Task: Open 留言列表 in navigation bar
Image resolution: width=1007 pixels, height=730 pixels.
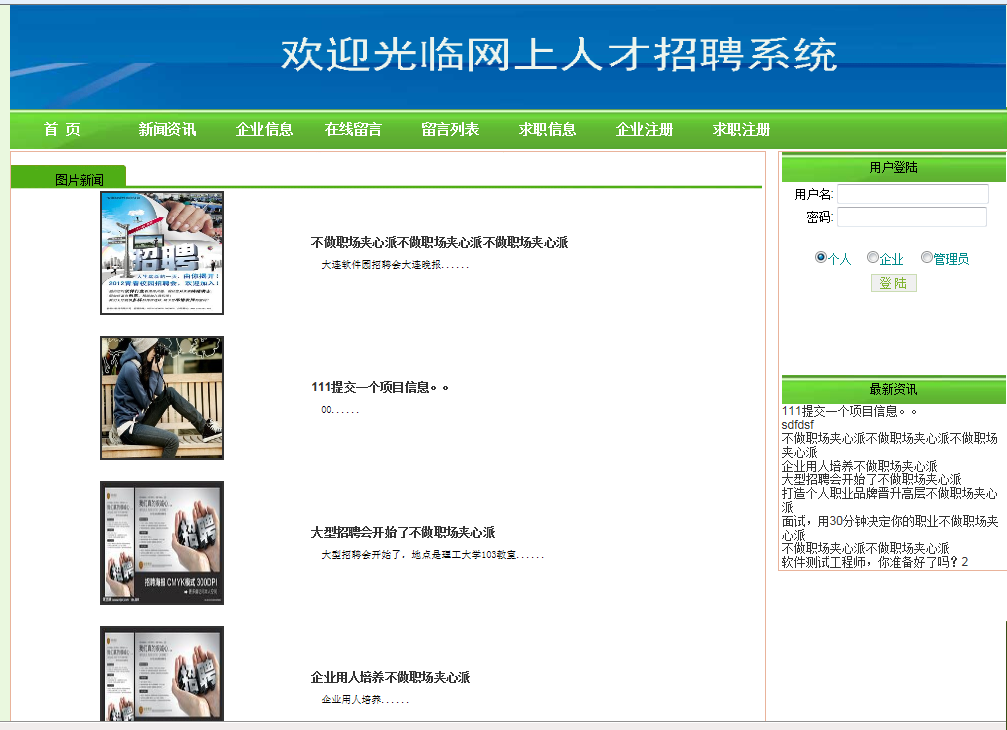Action: [450, 130]
